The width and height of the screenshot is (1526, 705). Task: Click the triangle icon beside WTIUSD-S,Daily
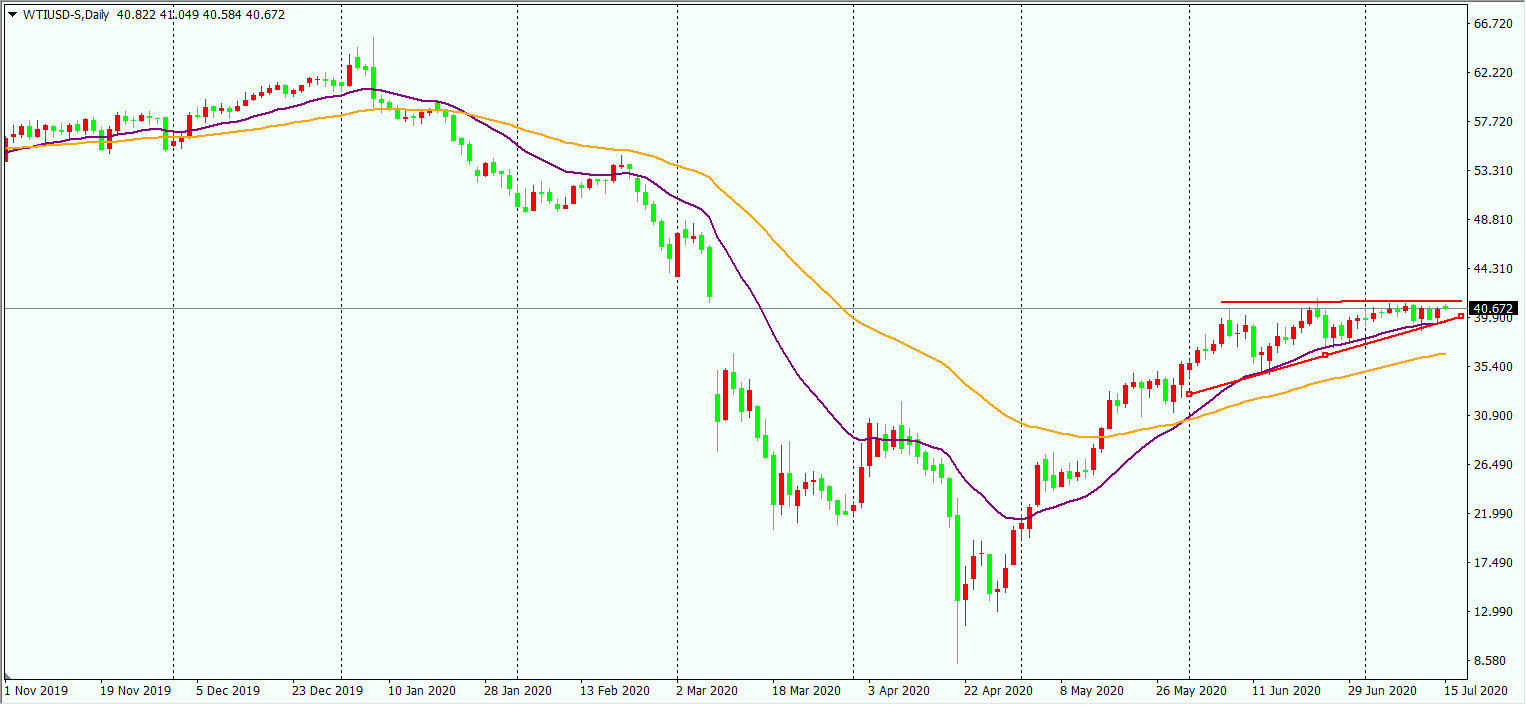pyautogui.click(x=11, y=15)
